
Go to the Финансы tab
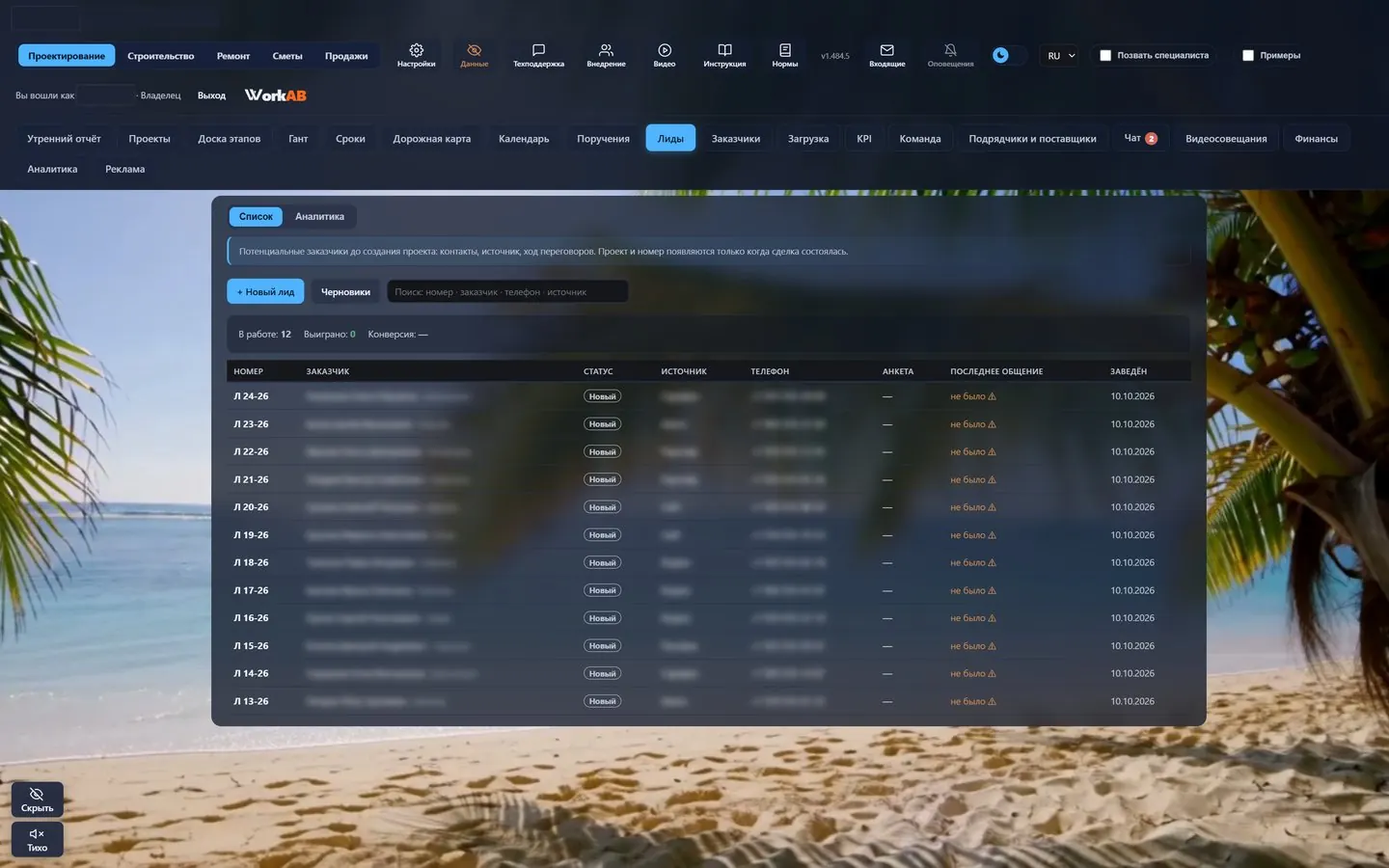click(x=1316, y=139)
